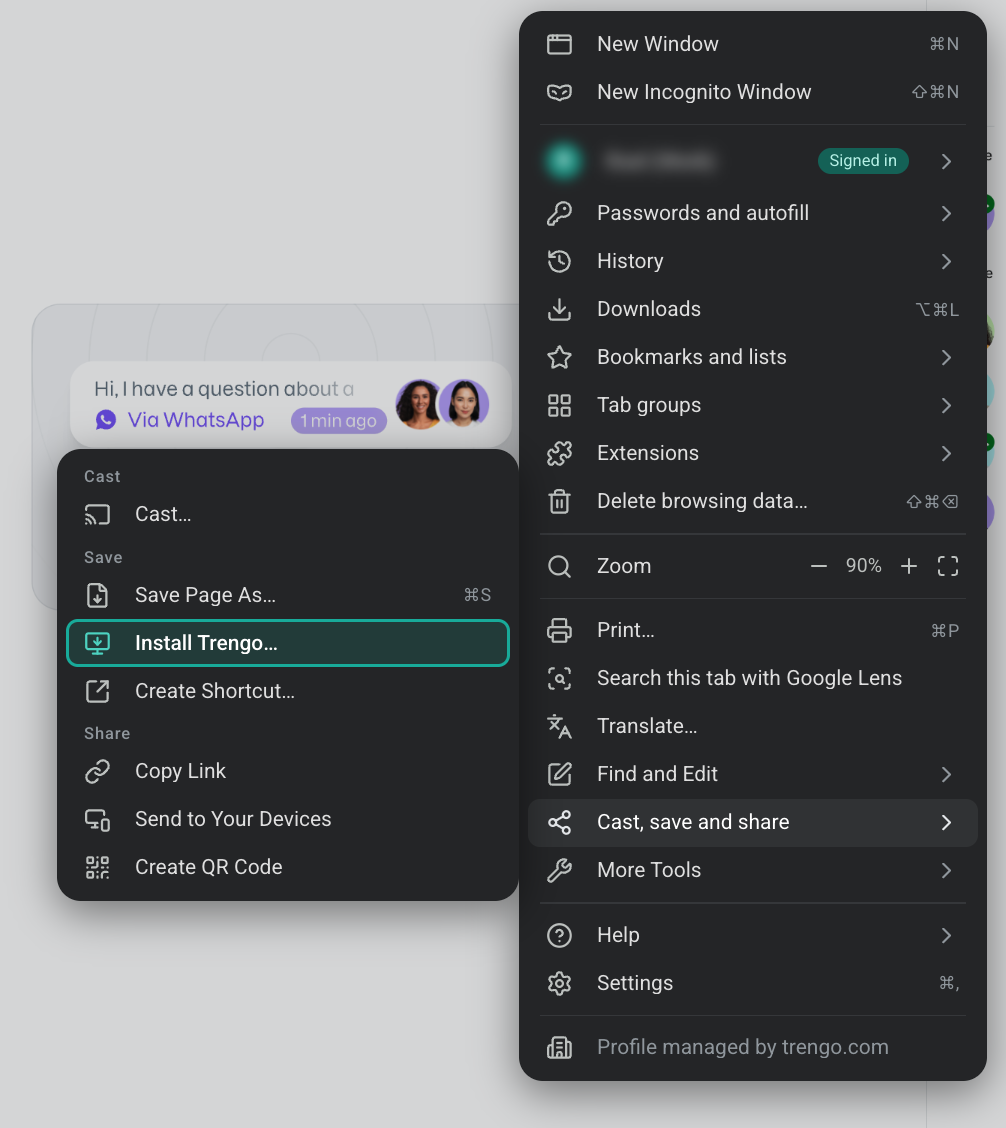The image size is (1006, 1128).
Task: Click the Find and Edit pencil icon
Action: [559, 774]
